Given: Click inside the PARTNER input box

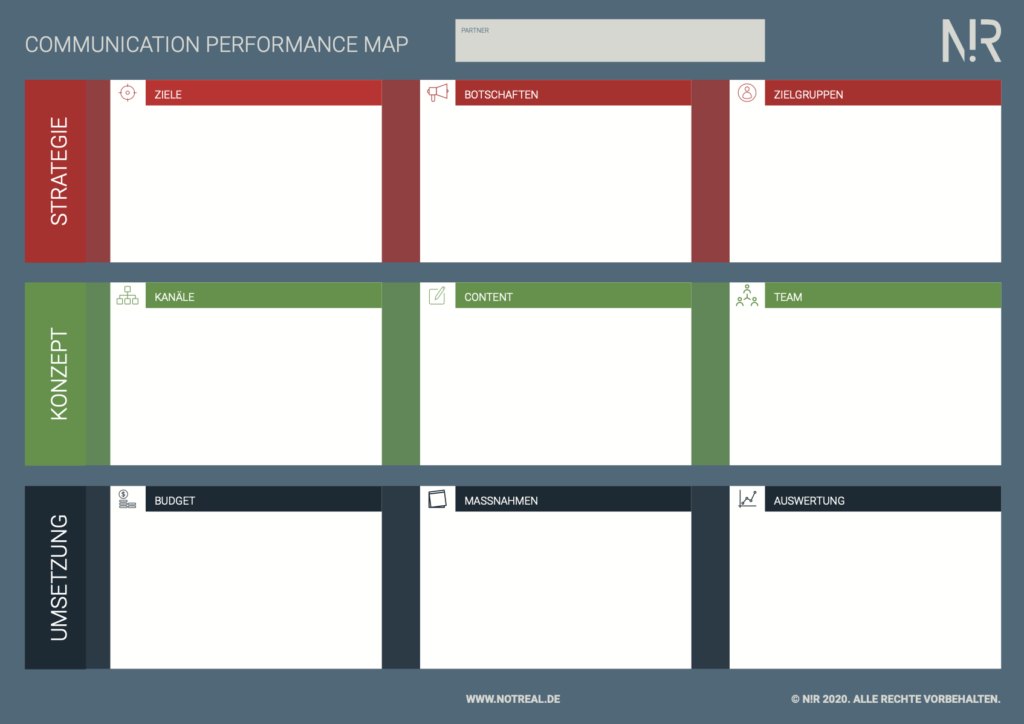Looking at the screenshot, I should click(x=609, y=42).
